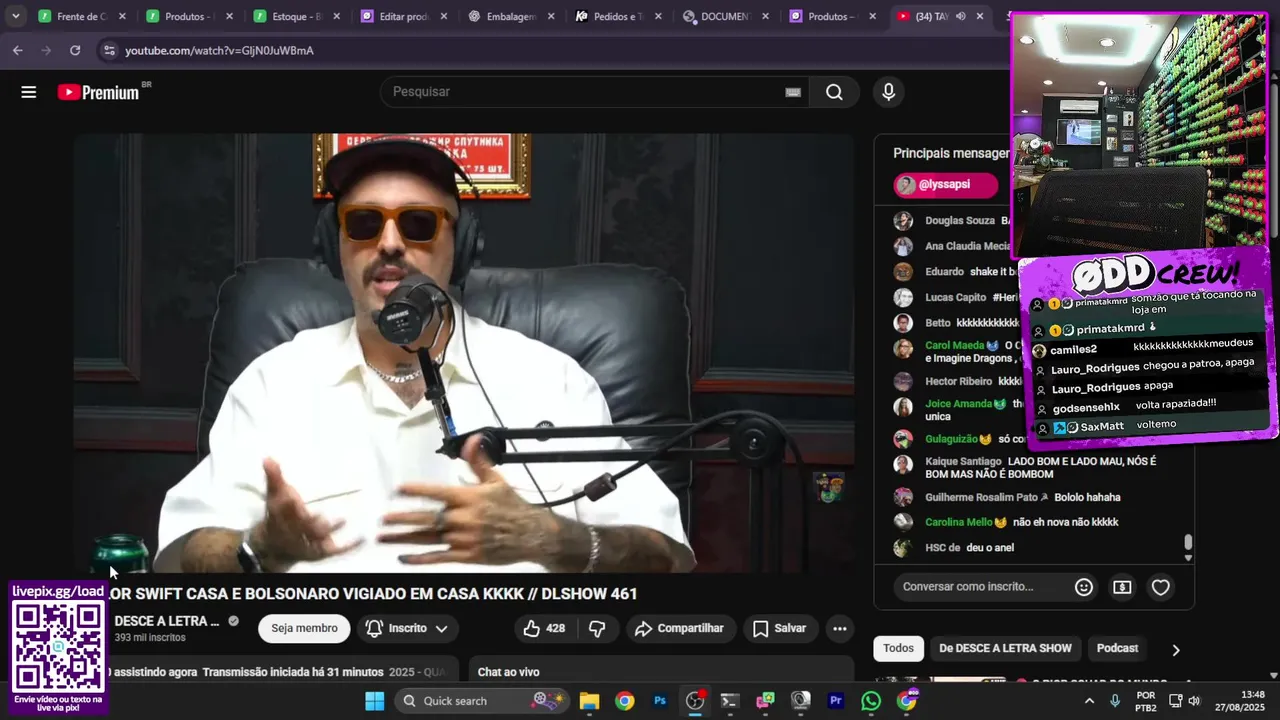Go back to the previous page
Screen dimensions: 1280x720
(18, 50)
